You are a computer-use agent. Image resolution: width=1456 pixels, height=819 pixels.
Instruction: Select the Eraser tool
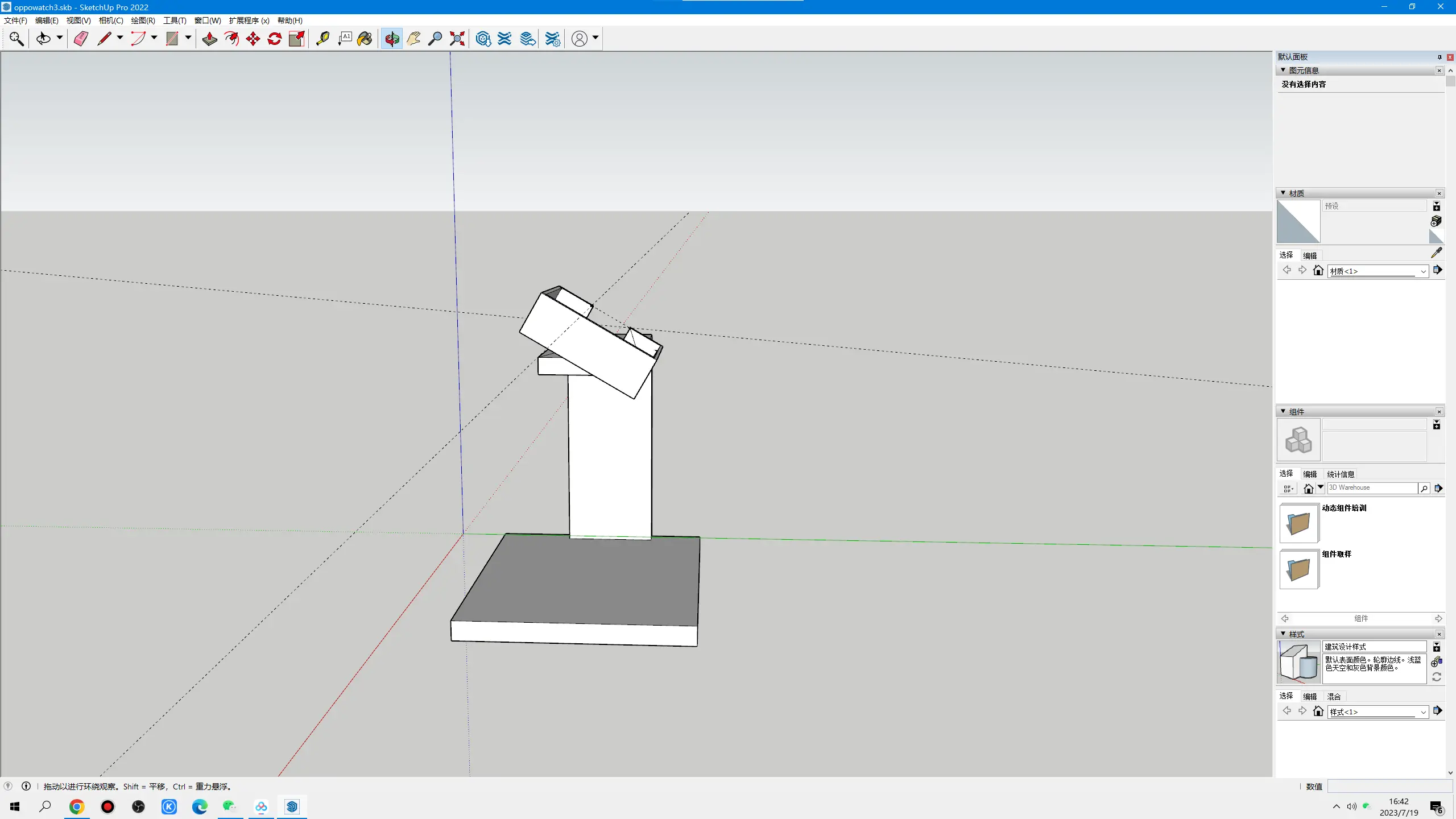tap(81, 39)
